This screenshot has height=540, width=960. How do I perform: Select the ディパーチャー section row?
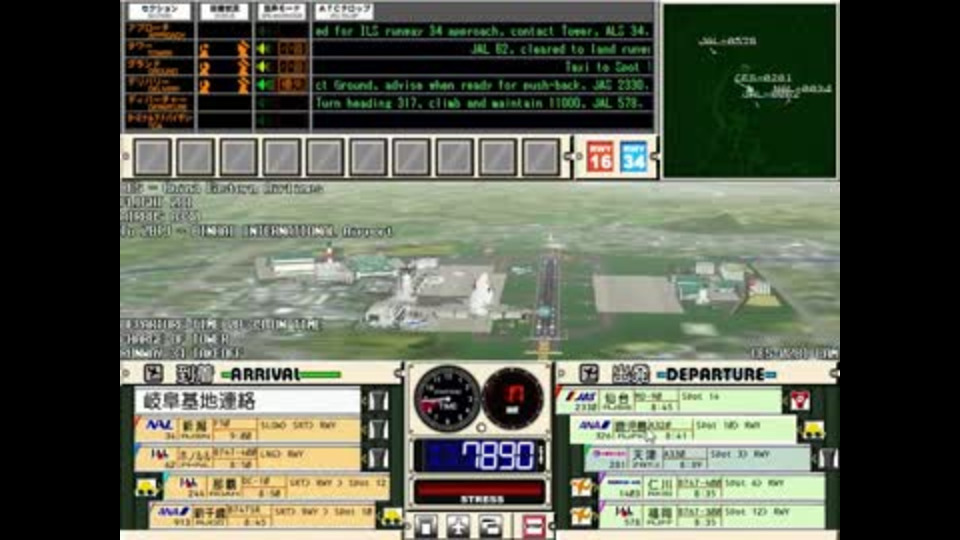[x=160, y=102]
